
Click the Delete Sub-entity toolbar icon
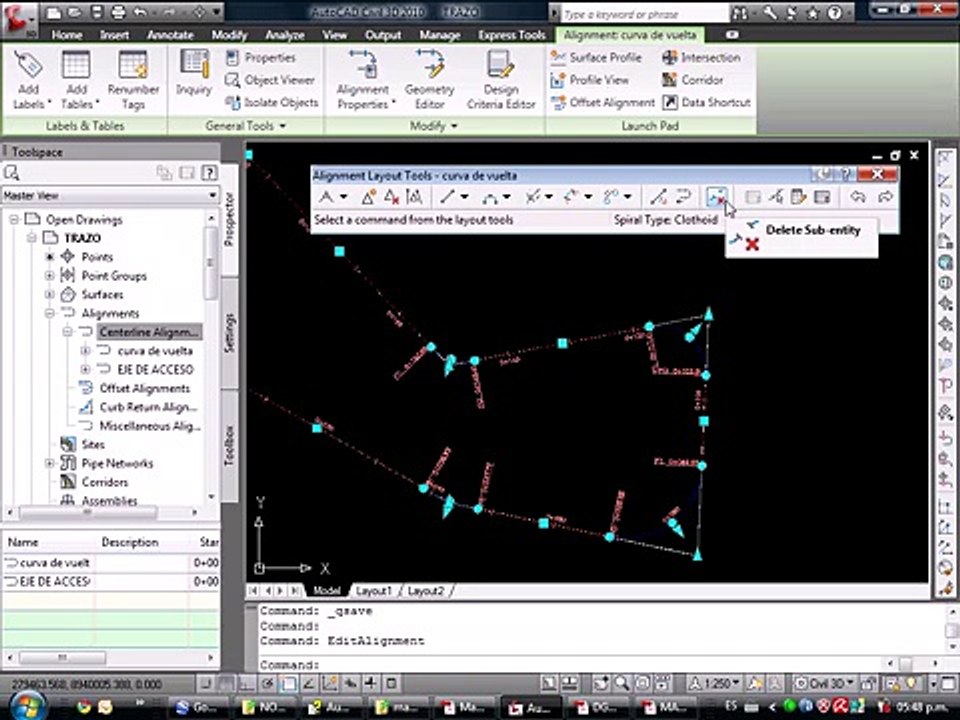pos(716,197)
